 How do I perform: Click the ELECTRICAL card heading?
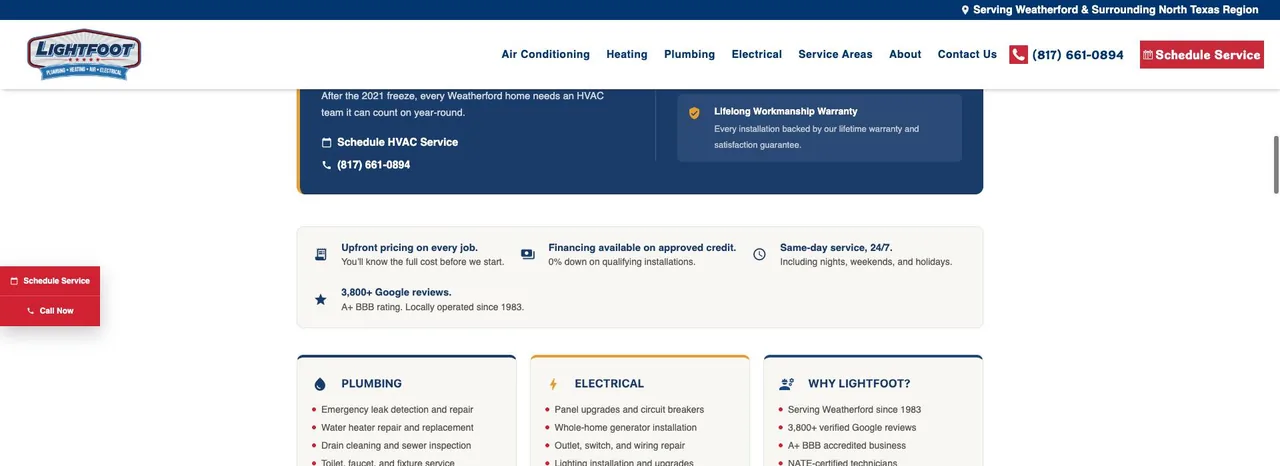click(609, 384)
